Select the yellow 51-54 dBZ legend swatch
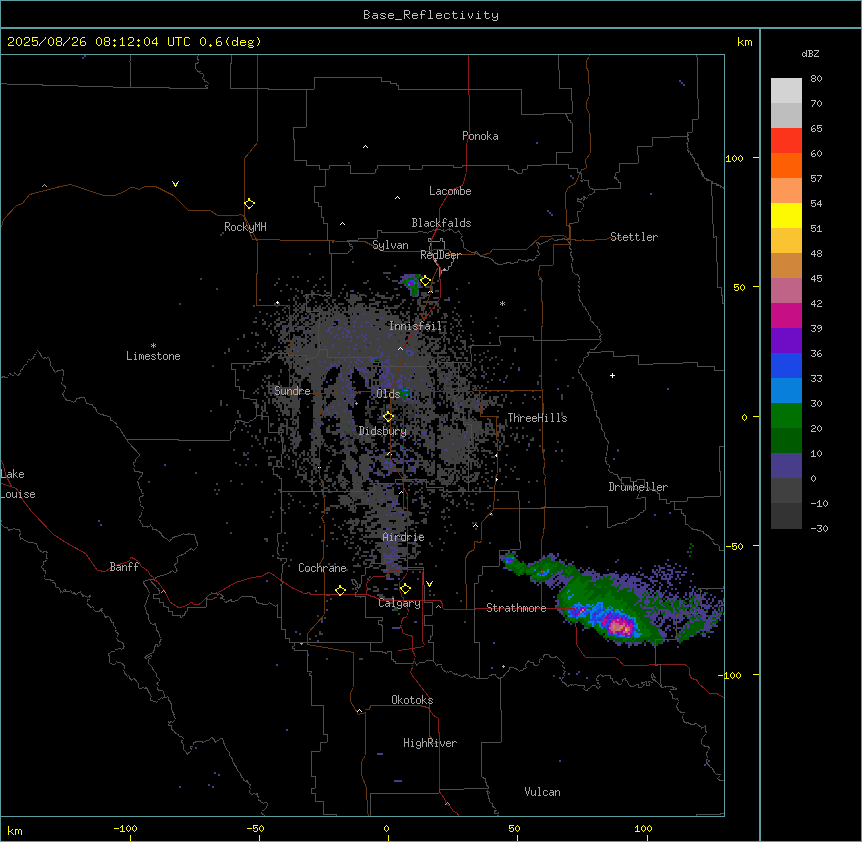The image size is (862, 842). tap(786, 215)
